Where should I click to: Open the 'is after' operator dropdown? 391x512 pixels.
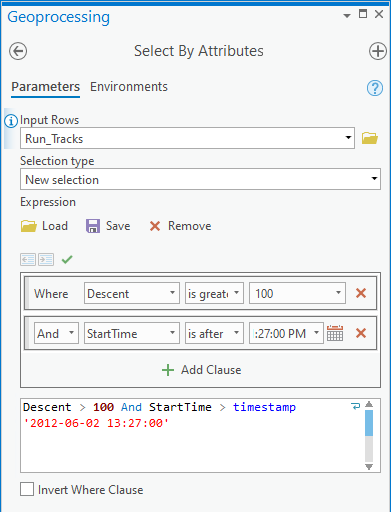pyautogui.click(x=236, y=333)
